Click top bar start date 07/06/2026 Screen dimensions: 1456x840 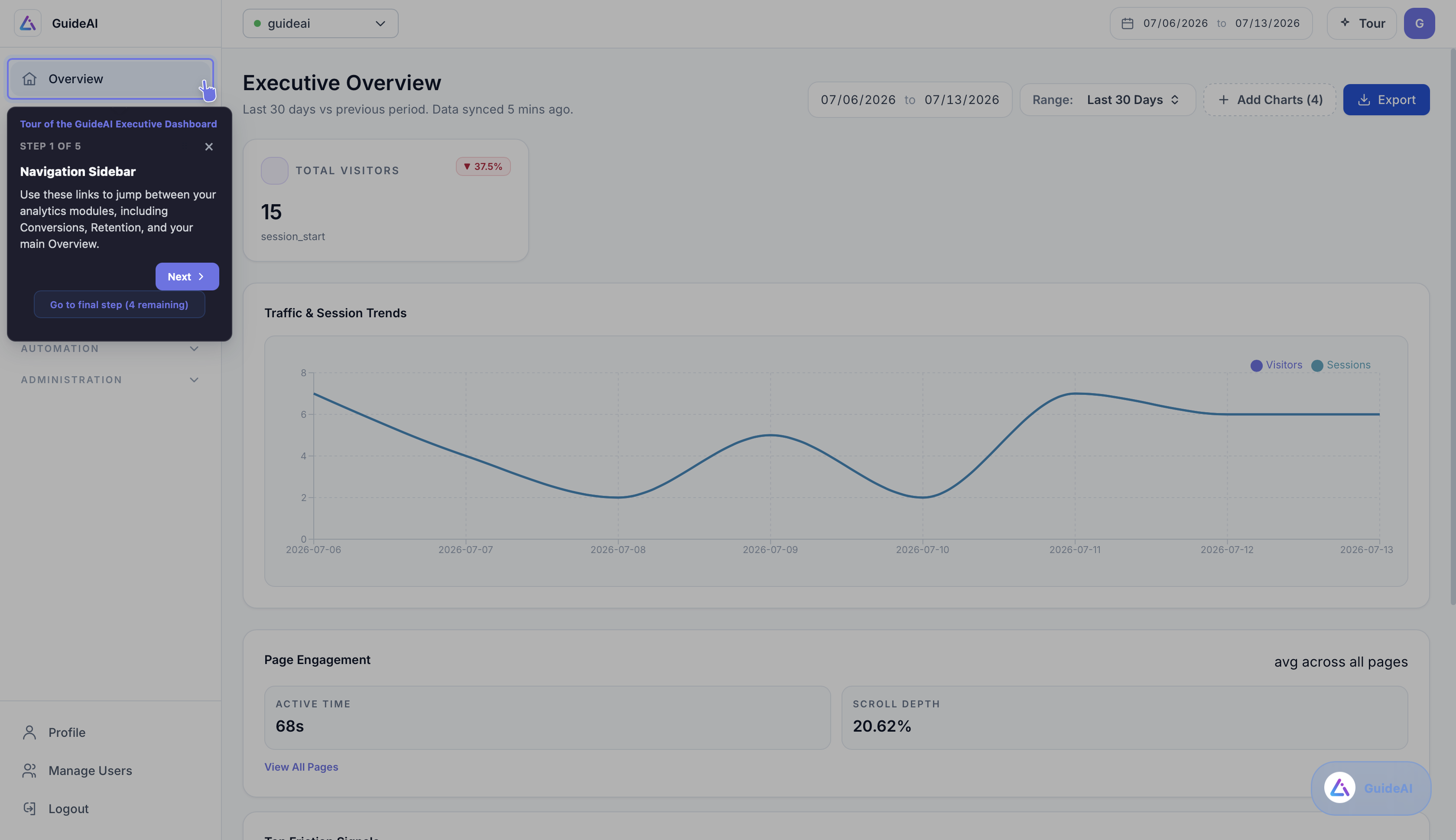click(x=1175, y=23)
